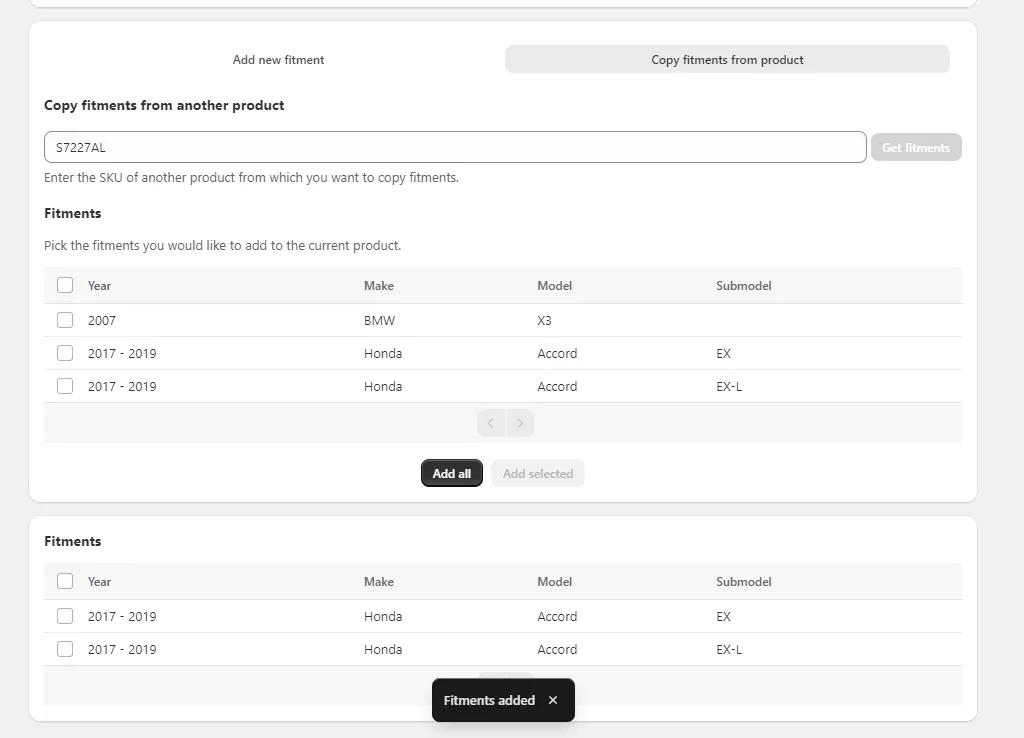Check the Accord EX row in bottom Fitments table
The height and width of the screenshot is (738, 1024).
(x=65, y=616)
